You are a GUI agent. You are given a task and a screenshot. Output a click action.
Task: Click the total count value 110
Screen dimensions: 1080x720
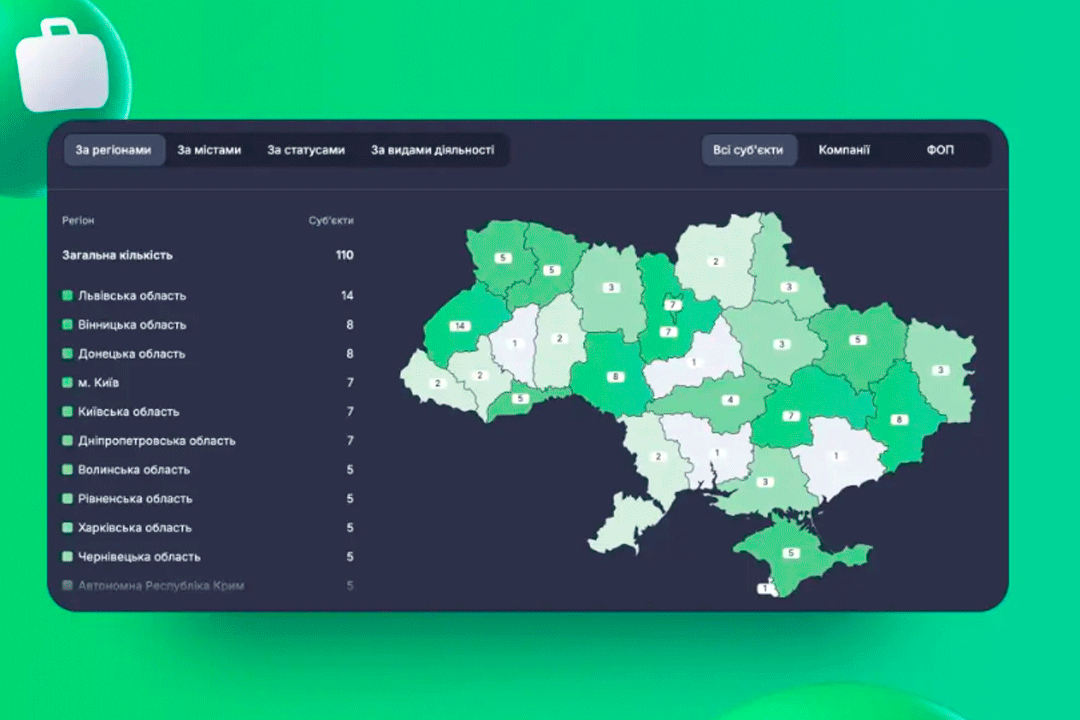pos(344,255)
